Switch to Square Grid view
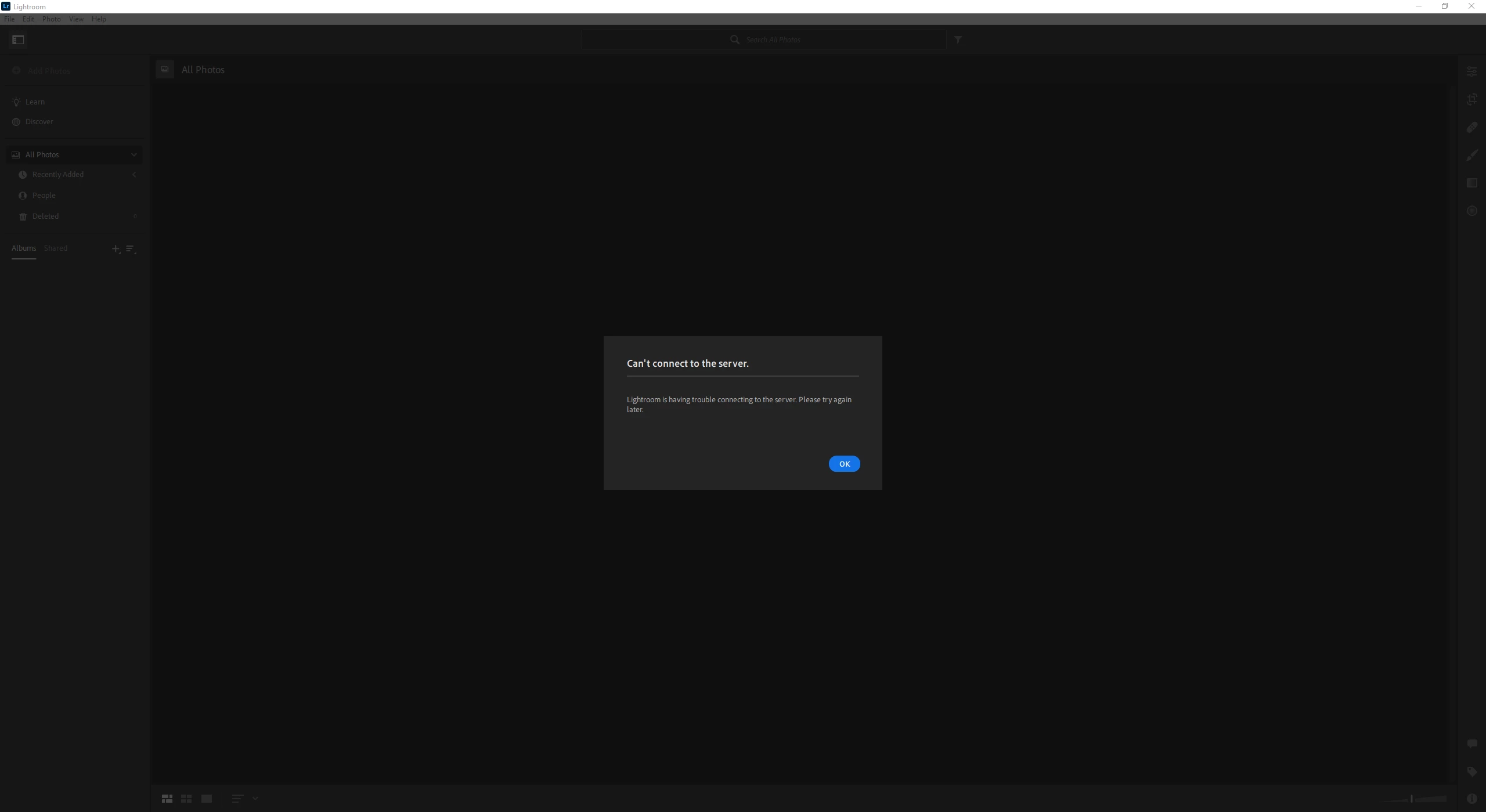This screenshot has height=812, width=1486. click(x=186, y=799)
